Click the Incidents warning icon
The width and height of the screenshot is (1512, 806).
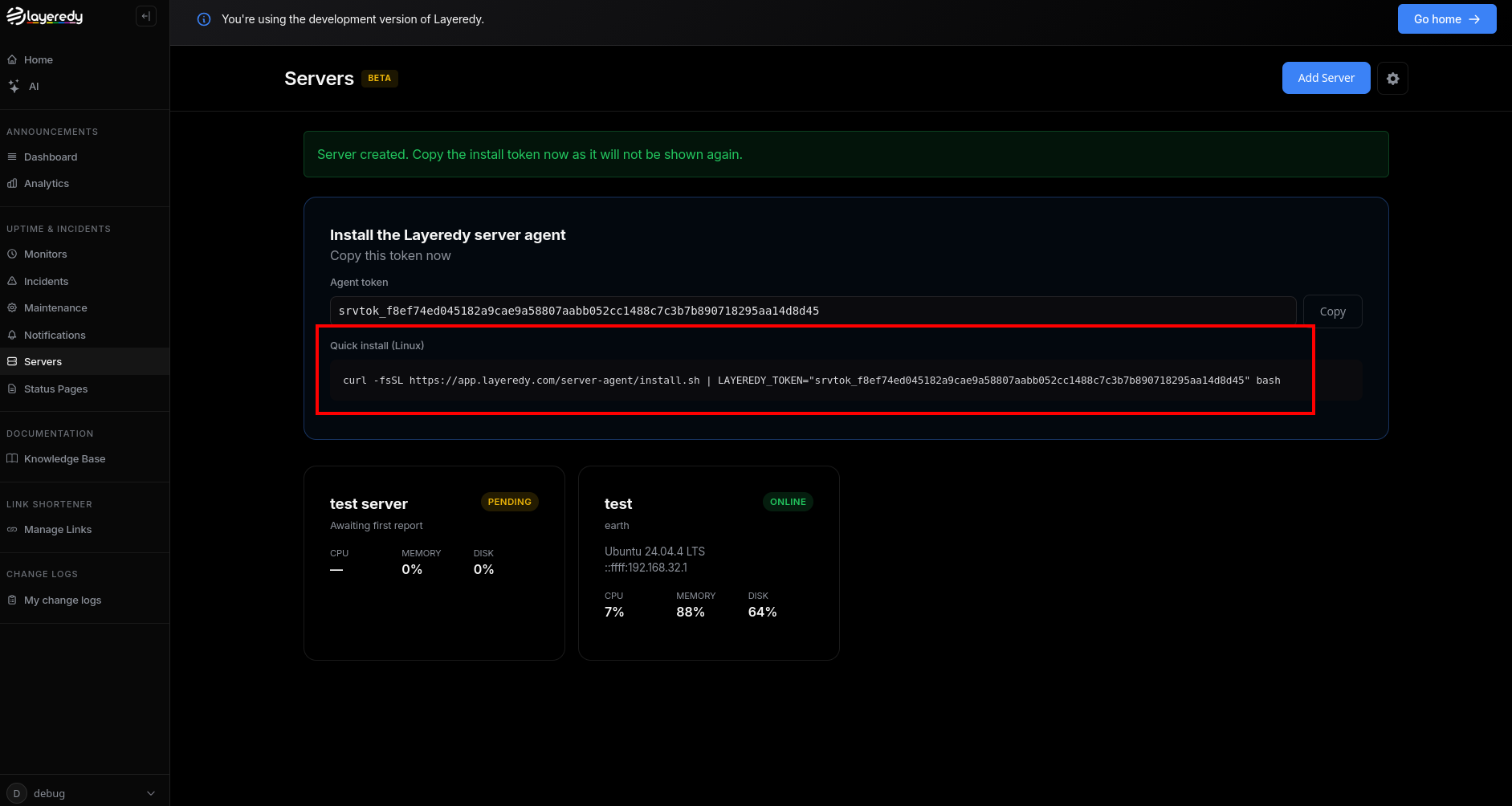[x=12, y=281]
